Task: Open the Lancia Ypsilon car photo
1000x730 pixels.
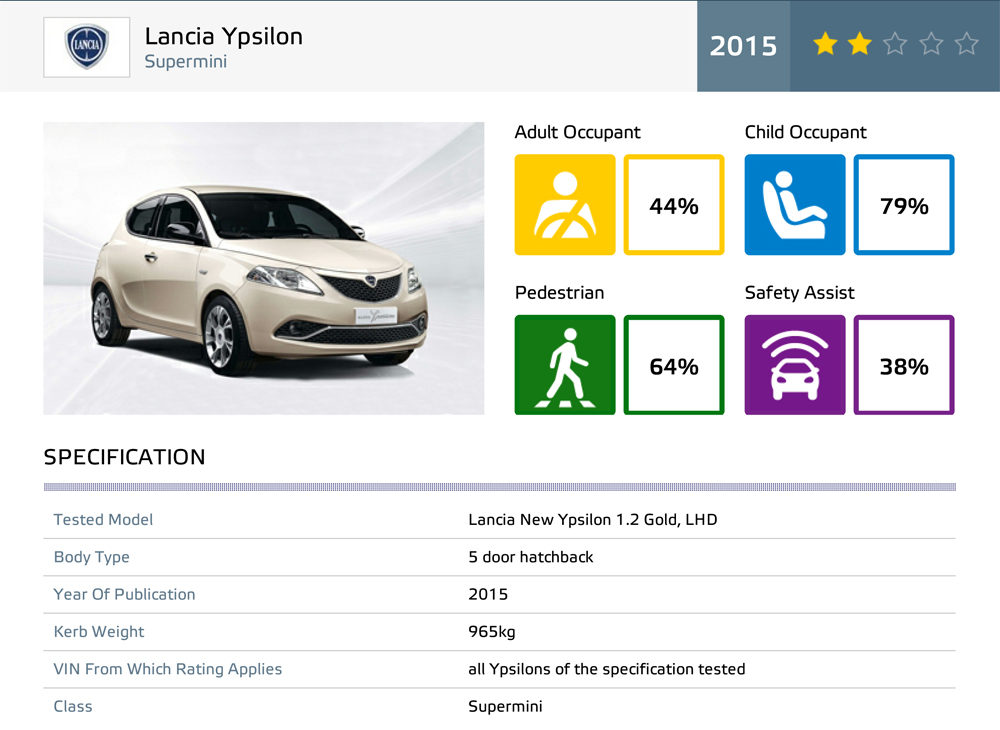Action: pyautogui.click(x=263, y=268)
